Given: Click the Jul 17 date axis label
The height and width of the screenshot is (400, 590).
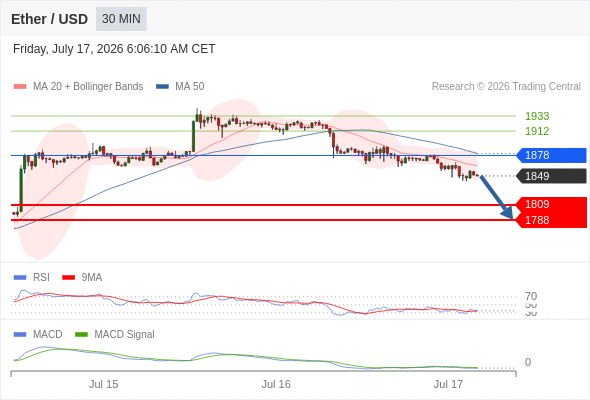Looking at the screenshot, I should point(448,384).
